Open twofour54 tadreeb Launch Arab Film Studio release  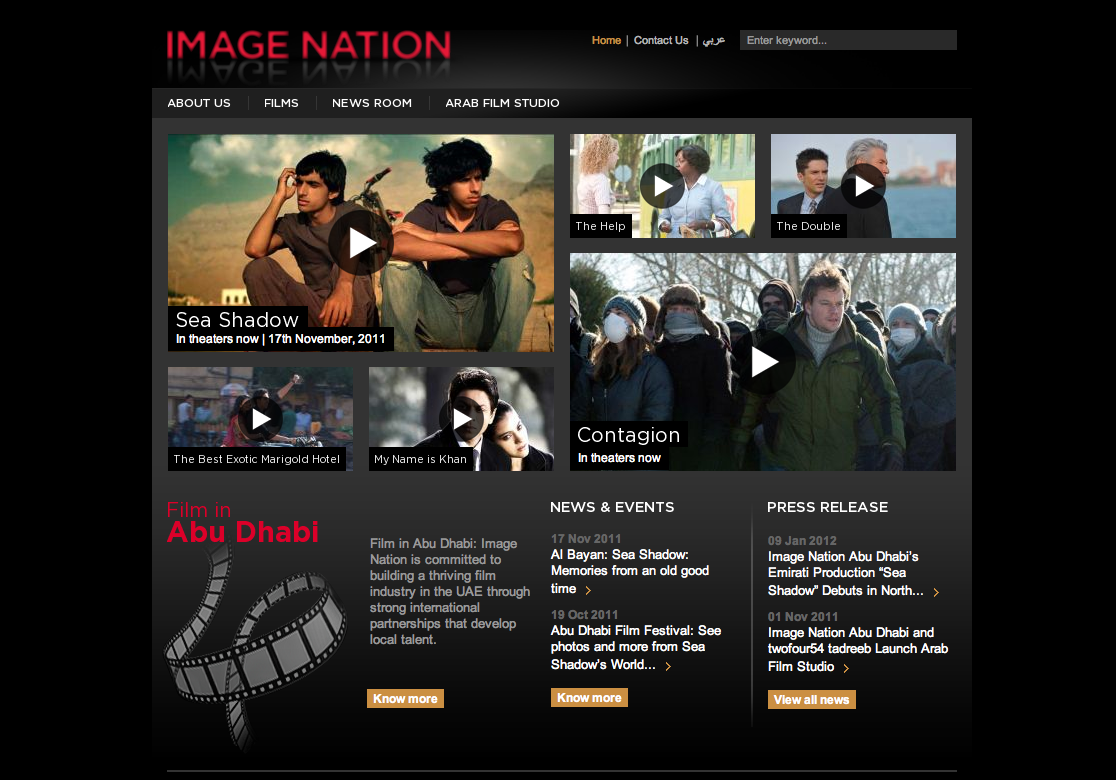click(x=858, y=650)
